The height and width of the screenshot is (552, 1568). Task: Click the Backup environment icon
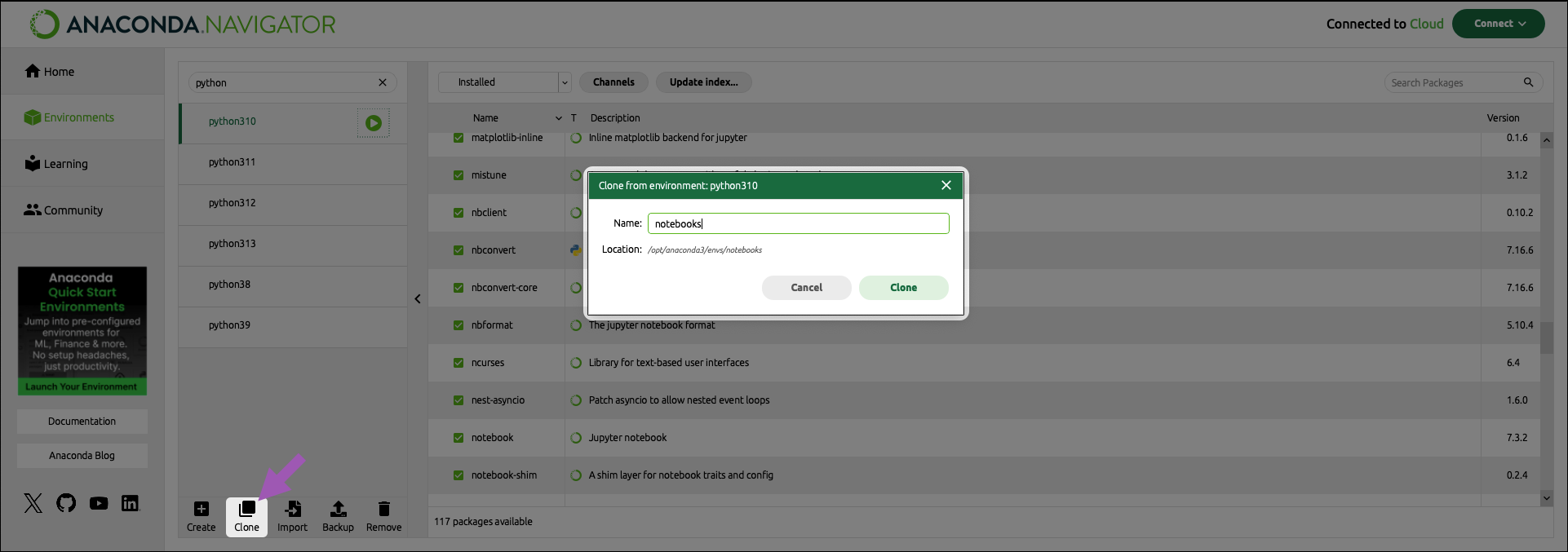338,510
